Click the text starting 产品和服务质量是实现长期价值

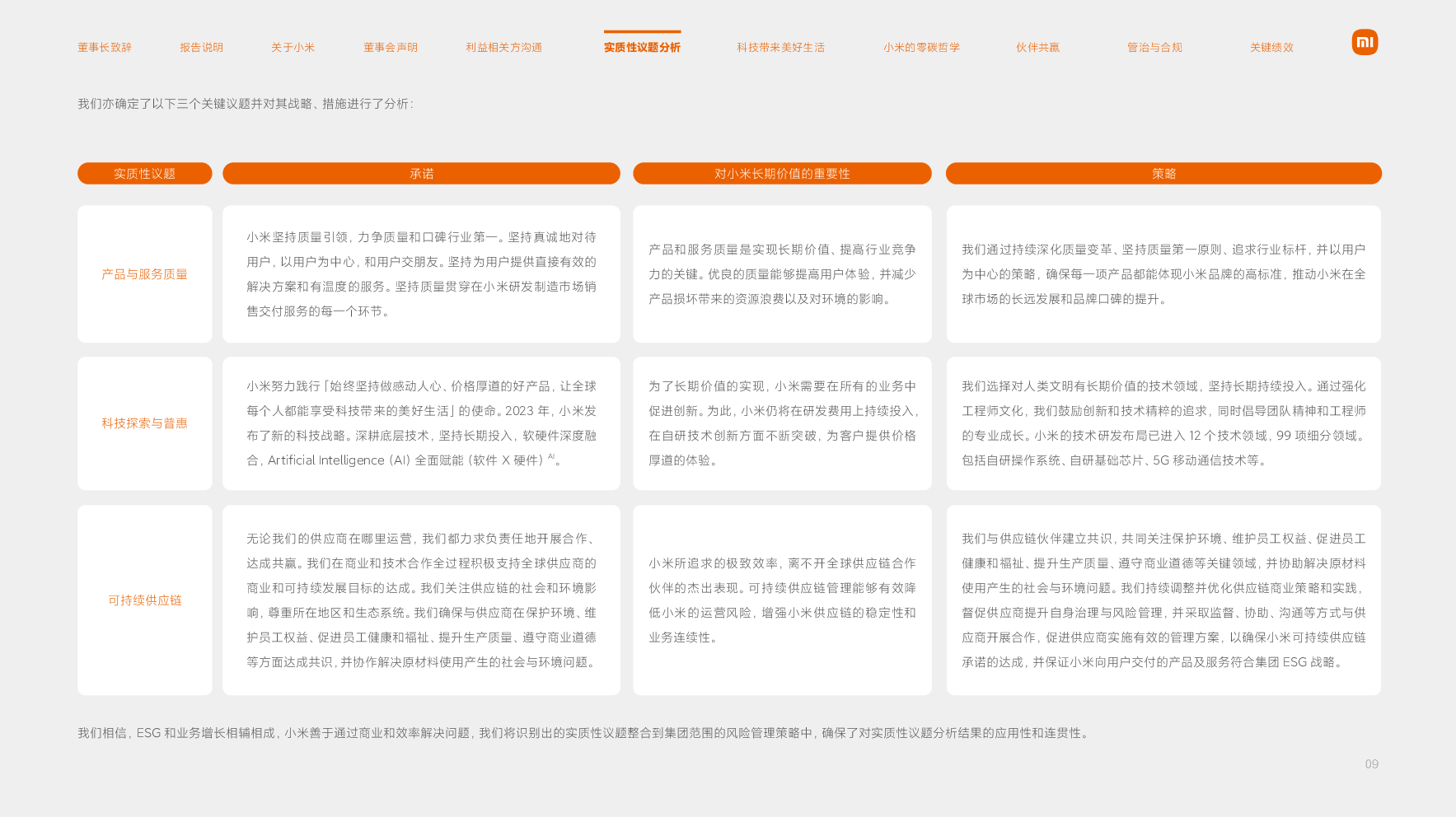point(782,274)
